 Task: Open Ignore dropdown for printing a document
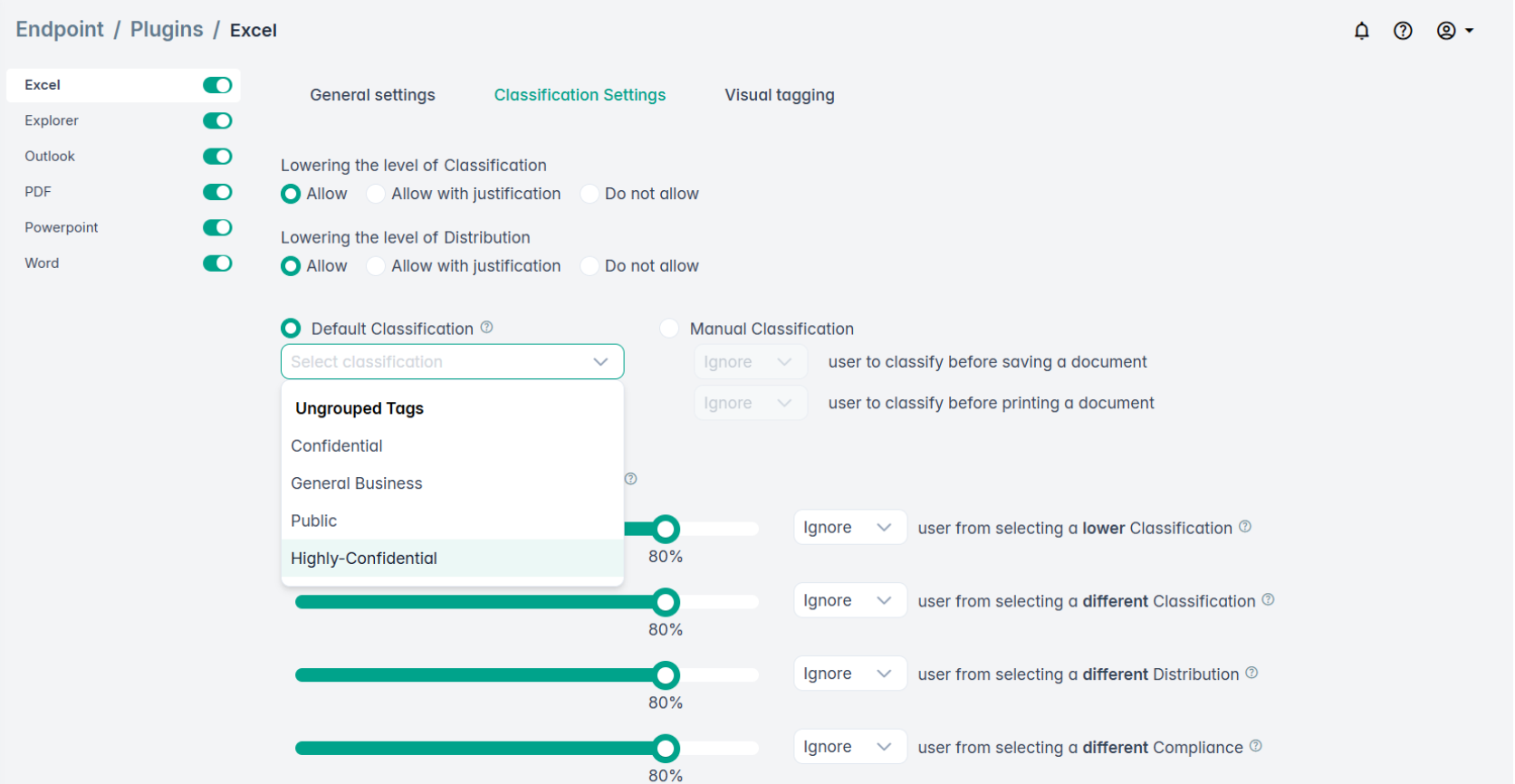pos(750,403)
